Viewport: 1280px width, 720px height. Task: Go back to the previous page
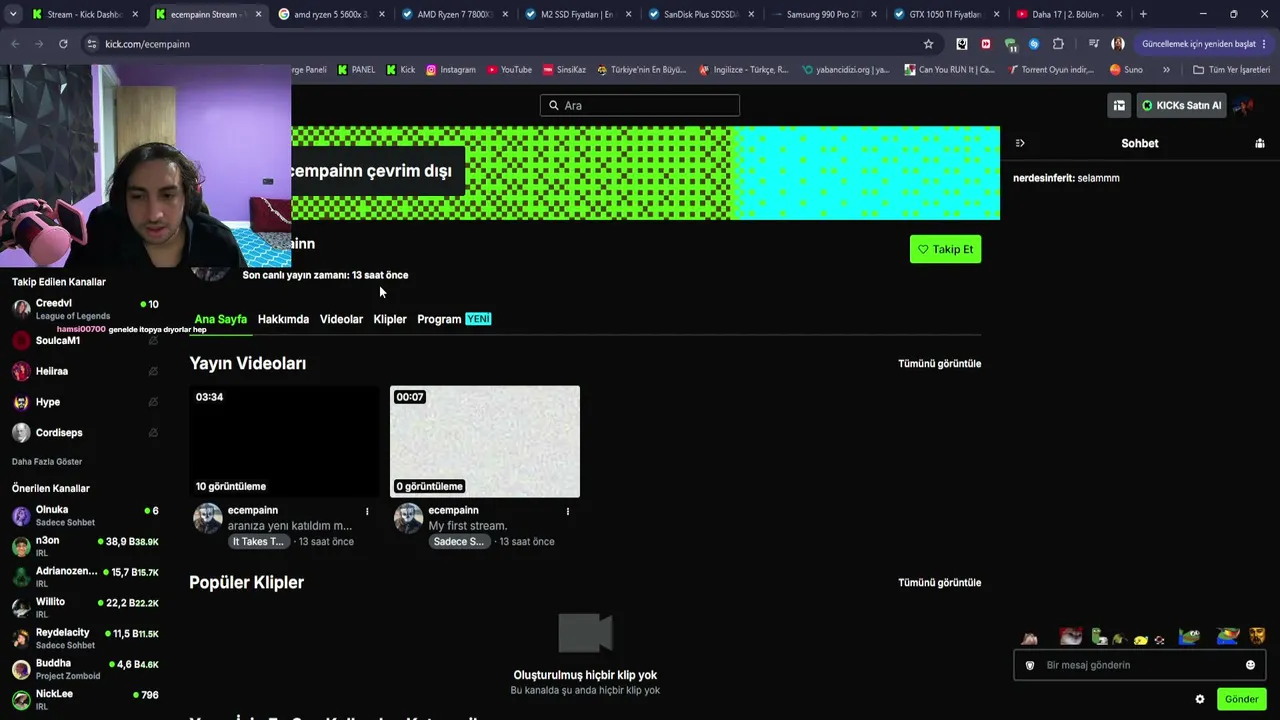tap(15, 44)
